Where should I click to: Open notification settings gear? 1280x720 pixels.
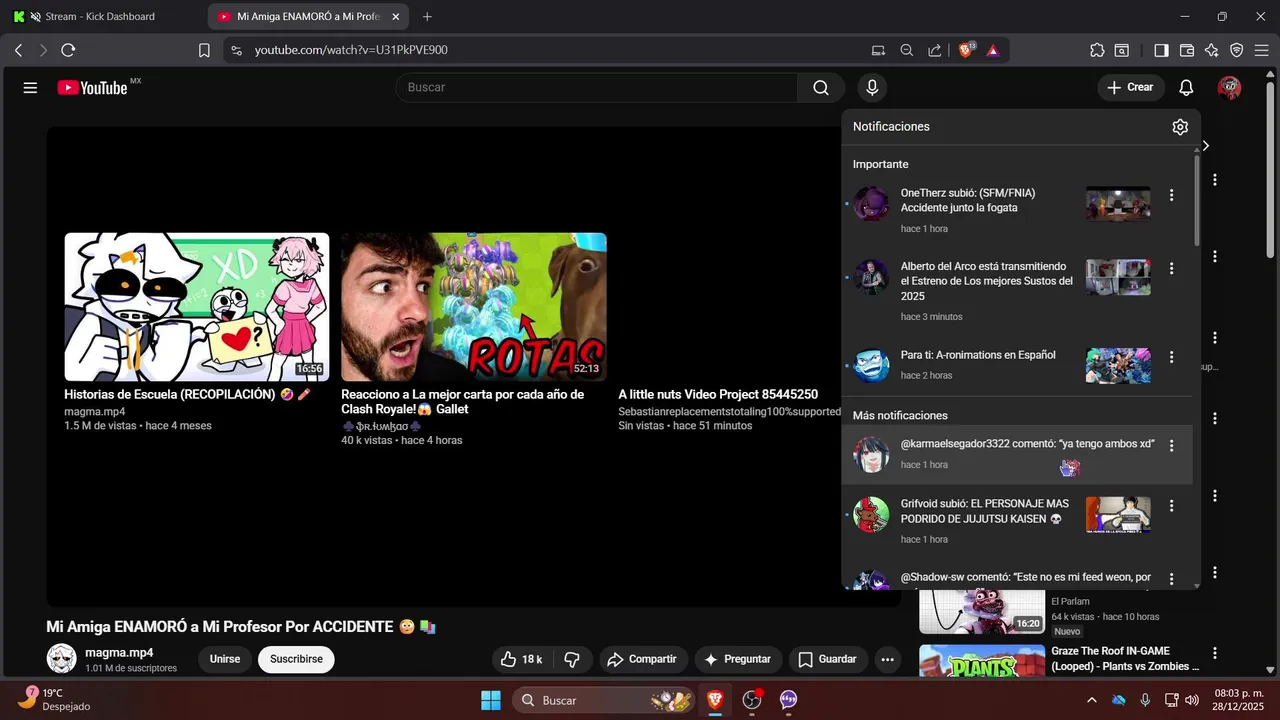pos(1180,127)
